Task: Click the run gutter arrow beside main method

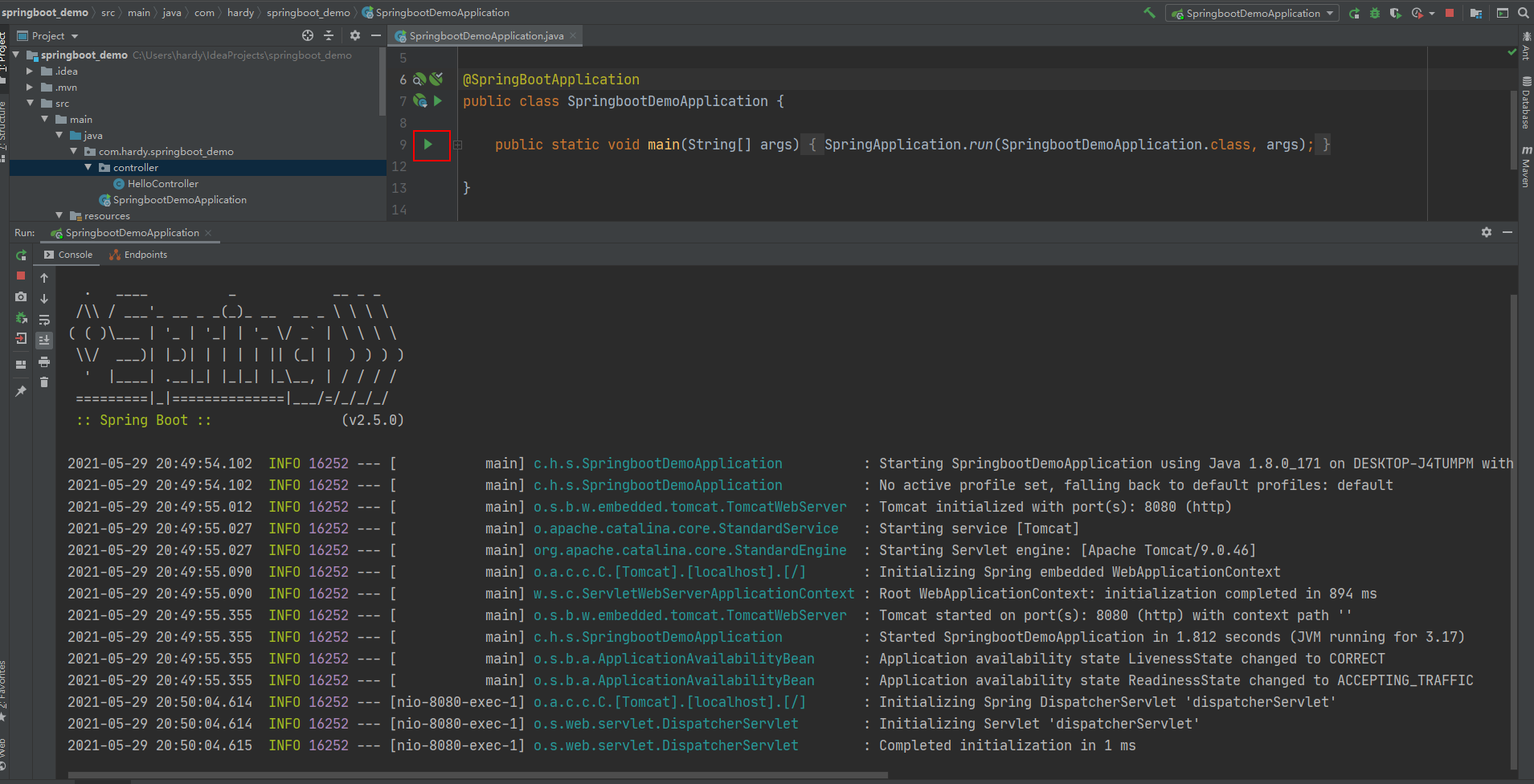Action: pos(428,145)
